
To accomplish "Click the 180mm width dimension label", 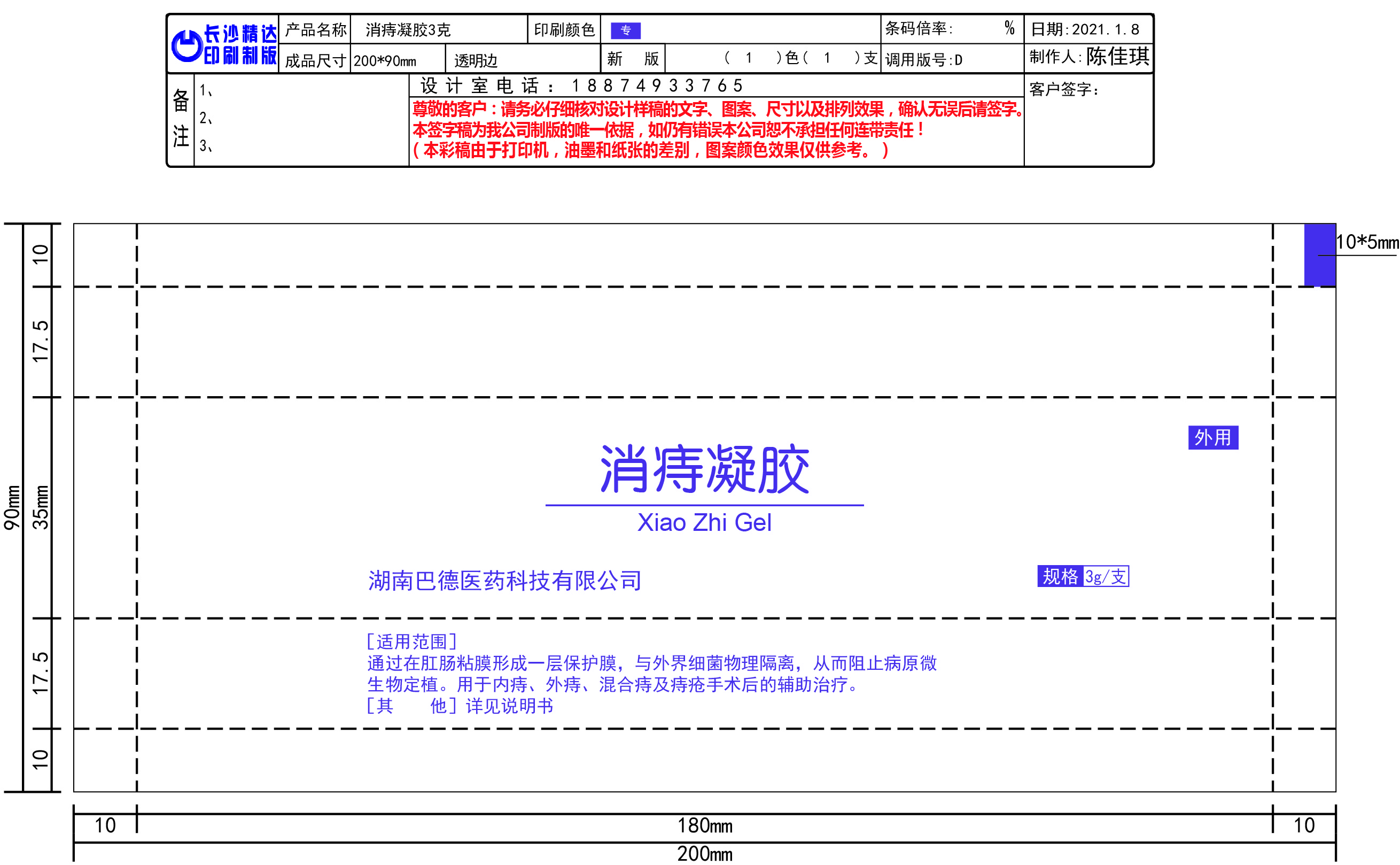I will tap(705, 825).
